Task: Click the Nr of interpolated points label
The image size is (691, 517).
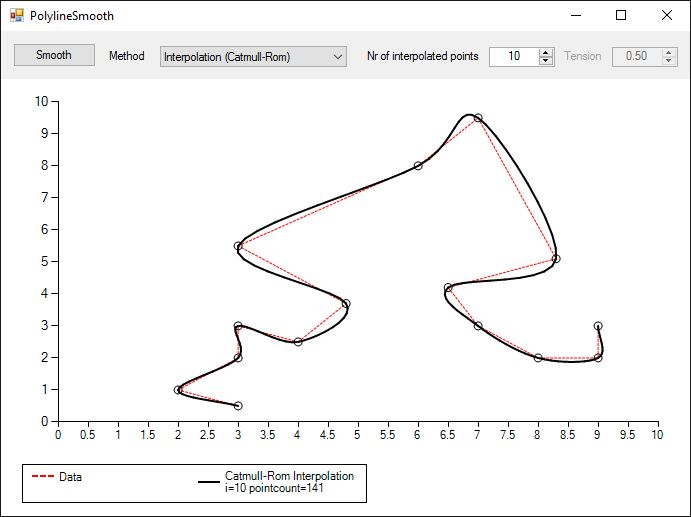Action: (423, 56)
